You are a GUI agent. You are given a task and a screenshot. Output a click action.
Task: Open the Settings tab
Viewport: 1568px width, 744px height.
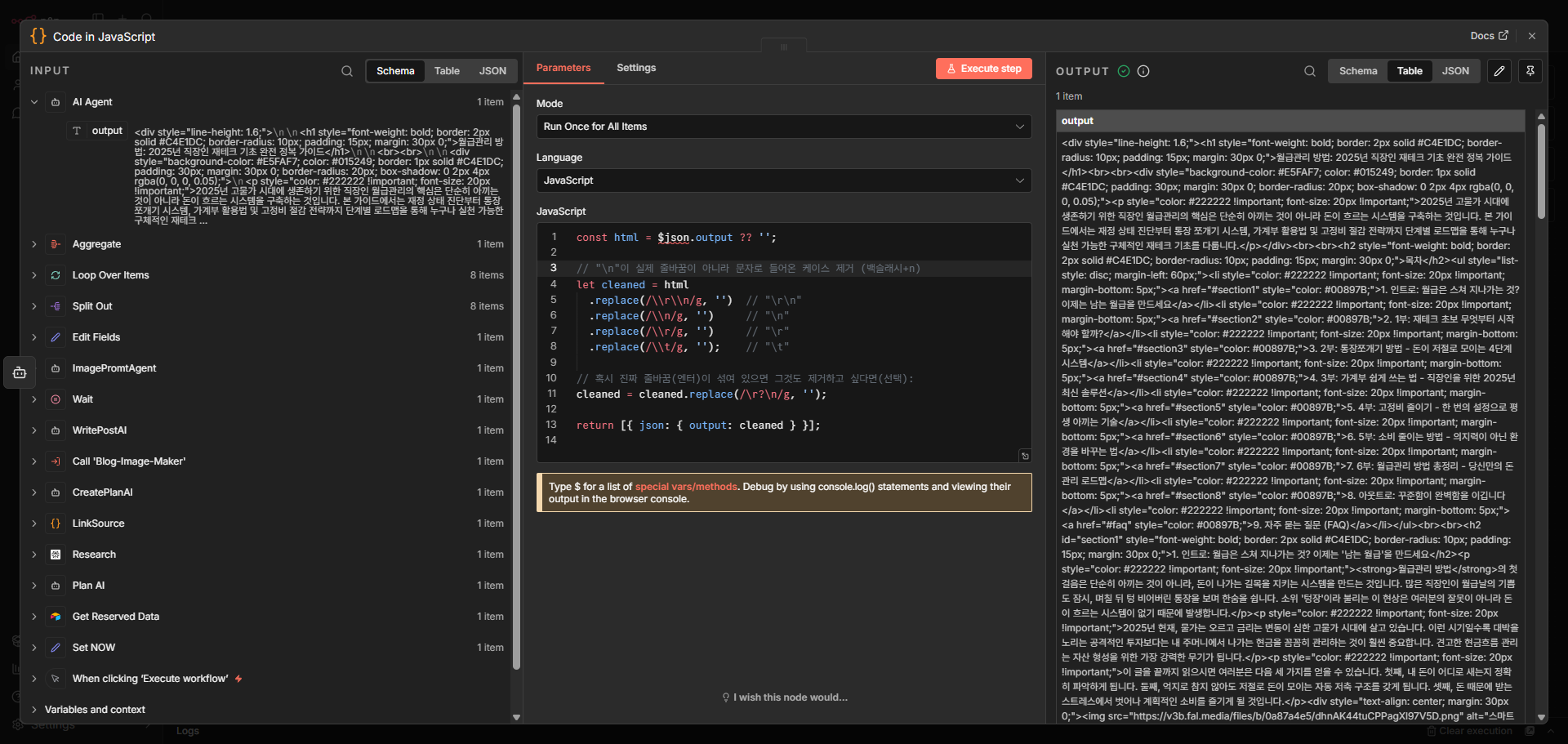click(x=636, y=68)
